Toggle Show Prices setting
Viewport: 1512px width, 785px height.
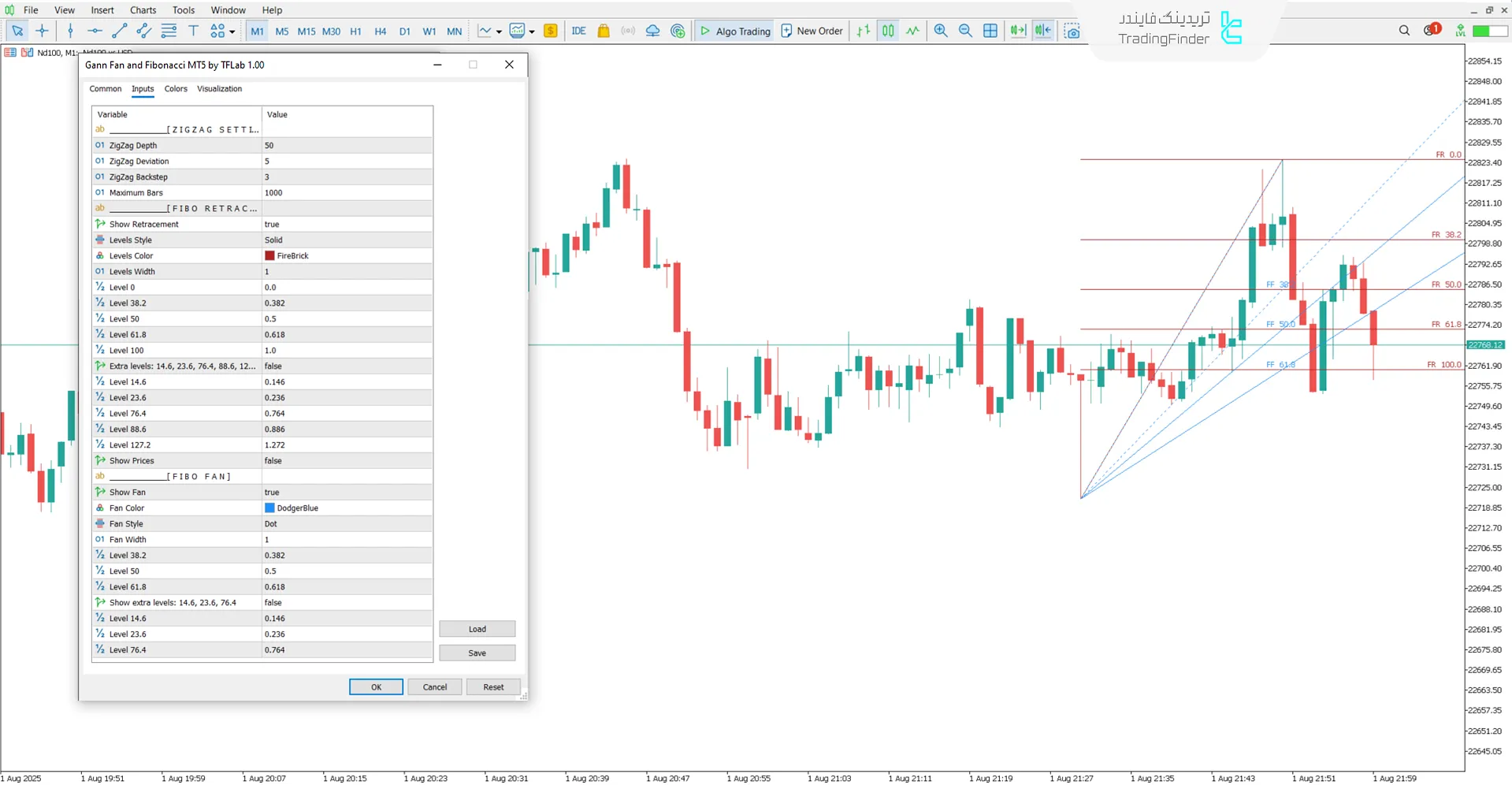pyautogui.click(x=347, y=460)
